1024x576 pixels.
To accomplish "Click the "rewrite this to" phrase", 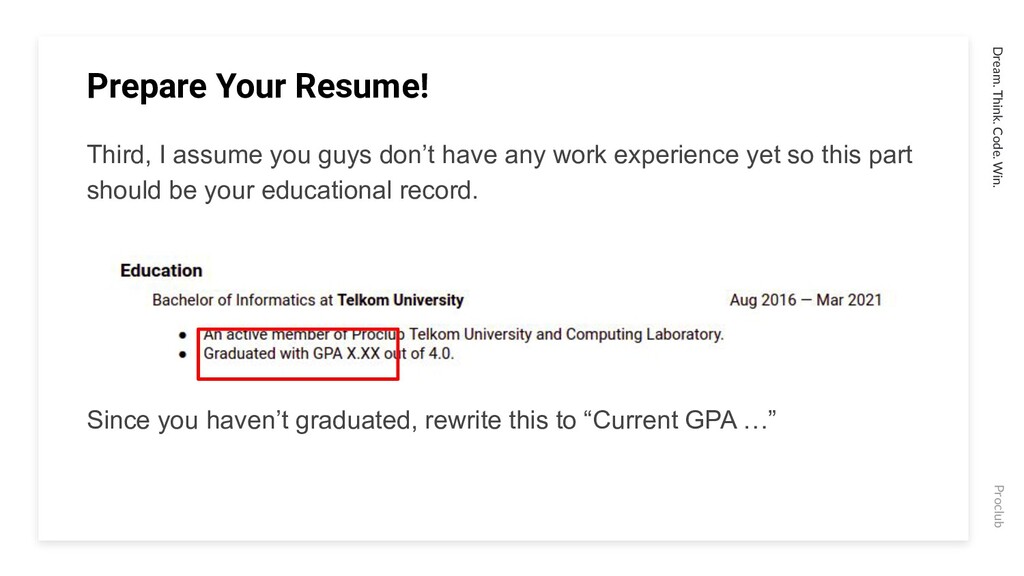I will 500,420.
